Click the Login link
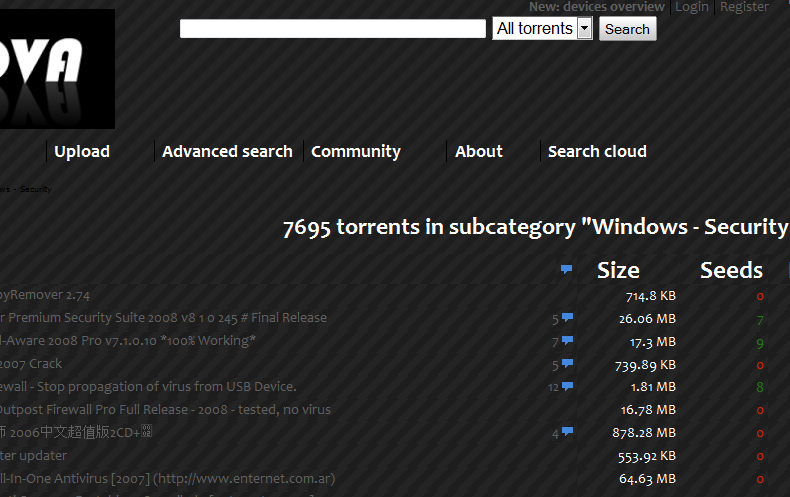Screen dimensions: 790x497 pos(691,7)
